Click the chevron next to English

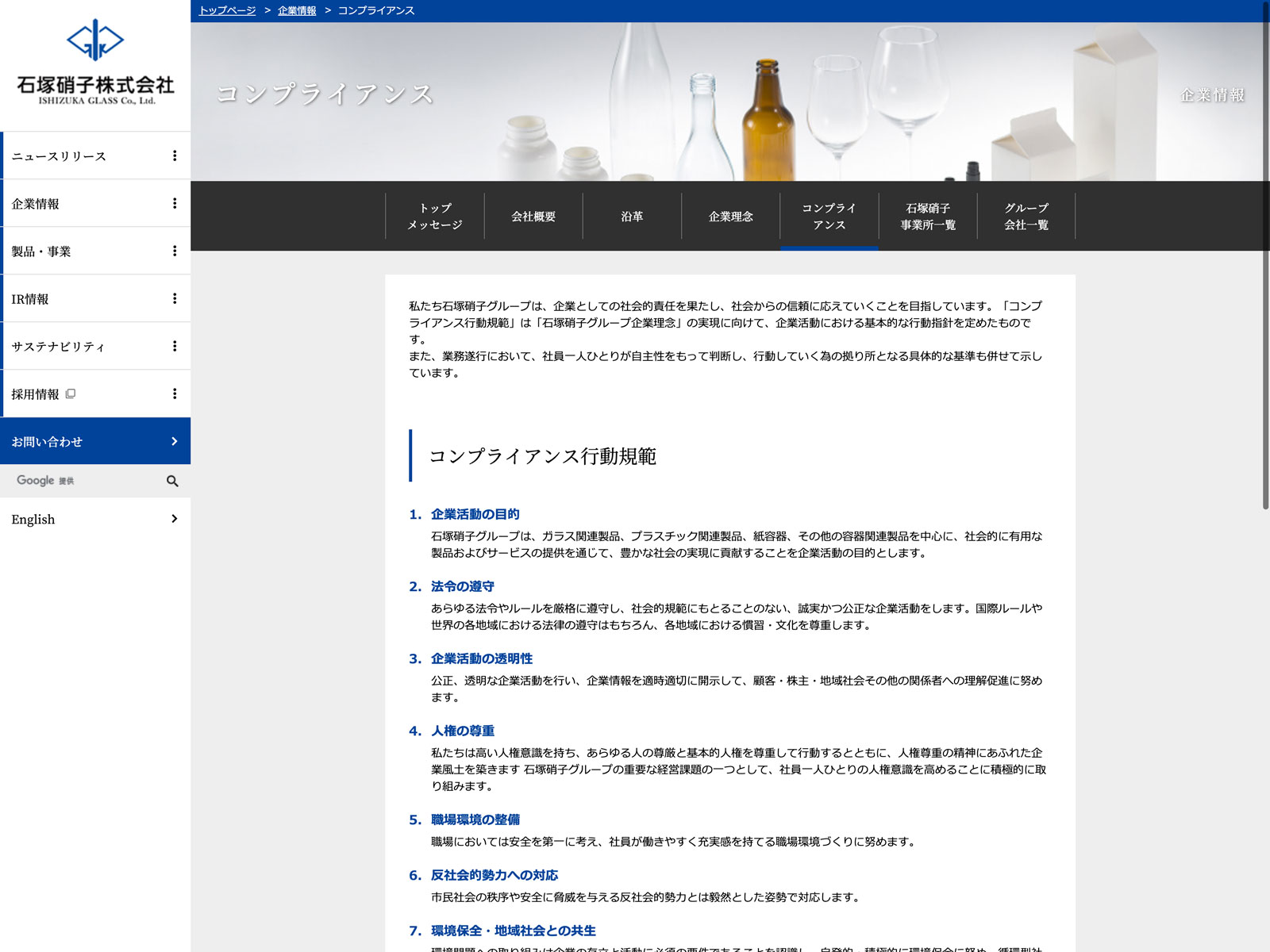click(175, 519)
